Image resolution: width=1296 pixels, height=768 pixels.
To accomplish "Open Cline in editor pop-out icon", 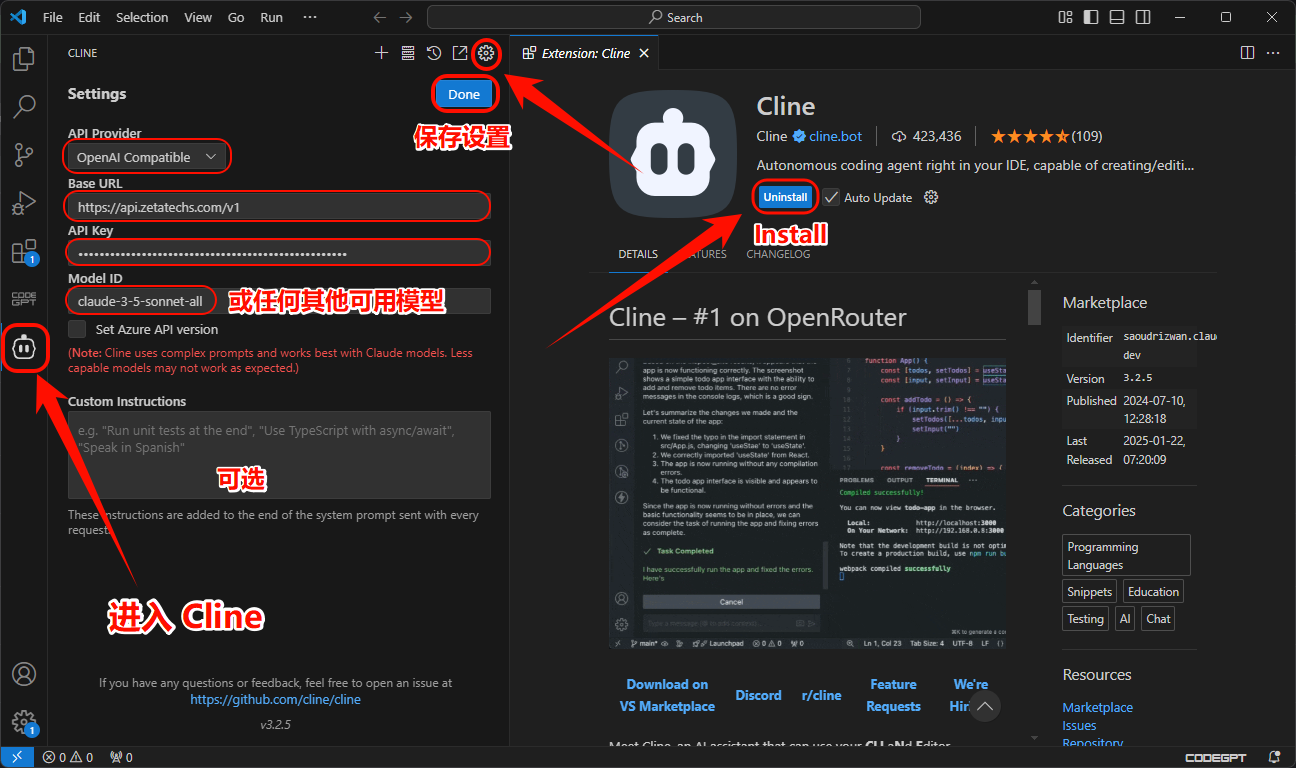I will point(460,53).
